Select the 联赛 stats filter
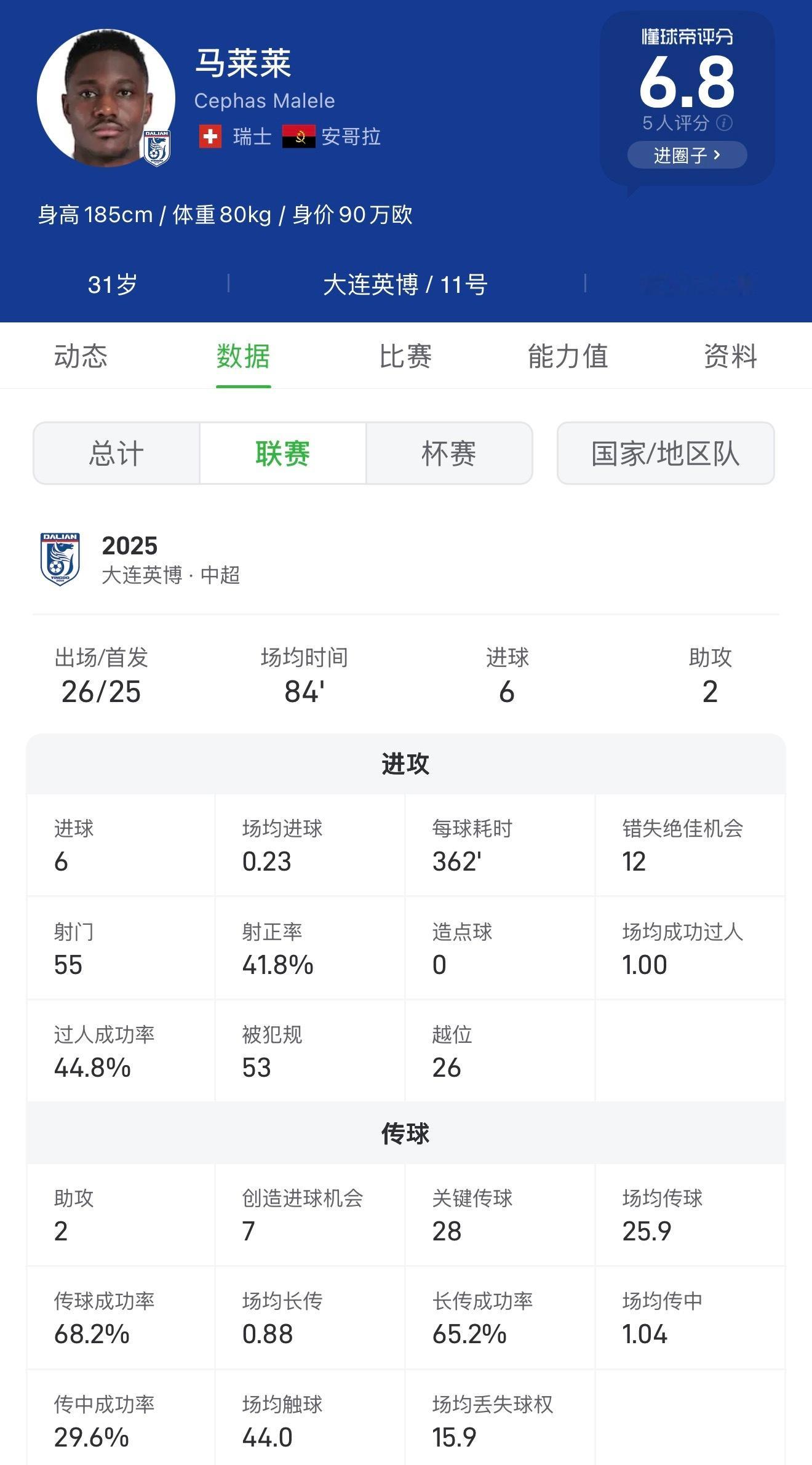 [283, 453]
